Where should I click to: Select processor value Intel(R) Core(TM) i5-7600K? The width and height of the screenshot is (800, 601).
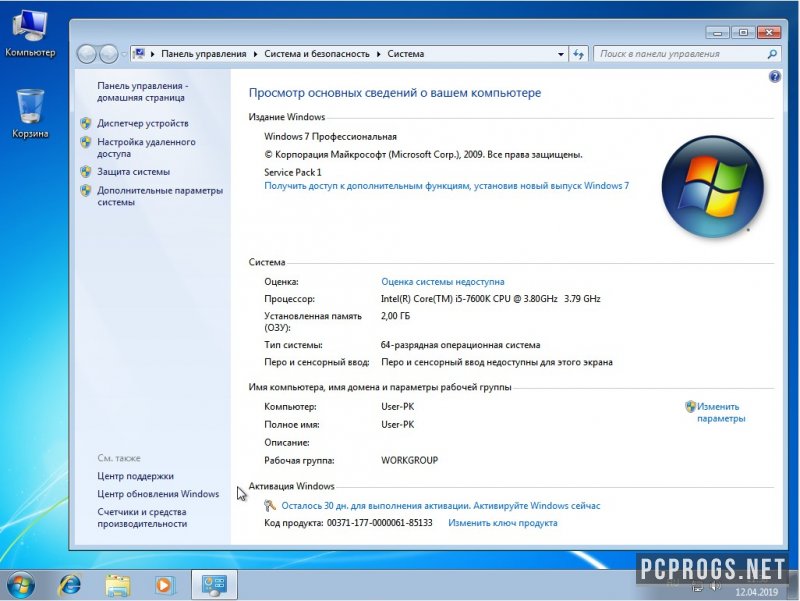pyautogui.click(x=490, y=299)
